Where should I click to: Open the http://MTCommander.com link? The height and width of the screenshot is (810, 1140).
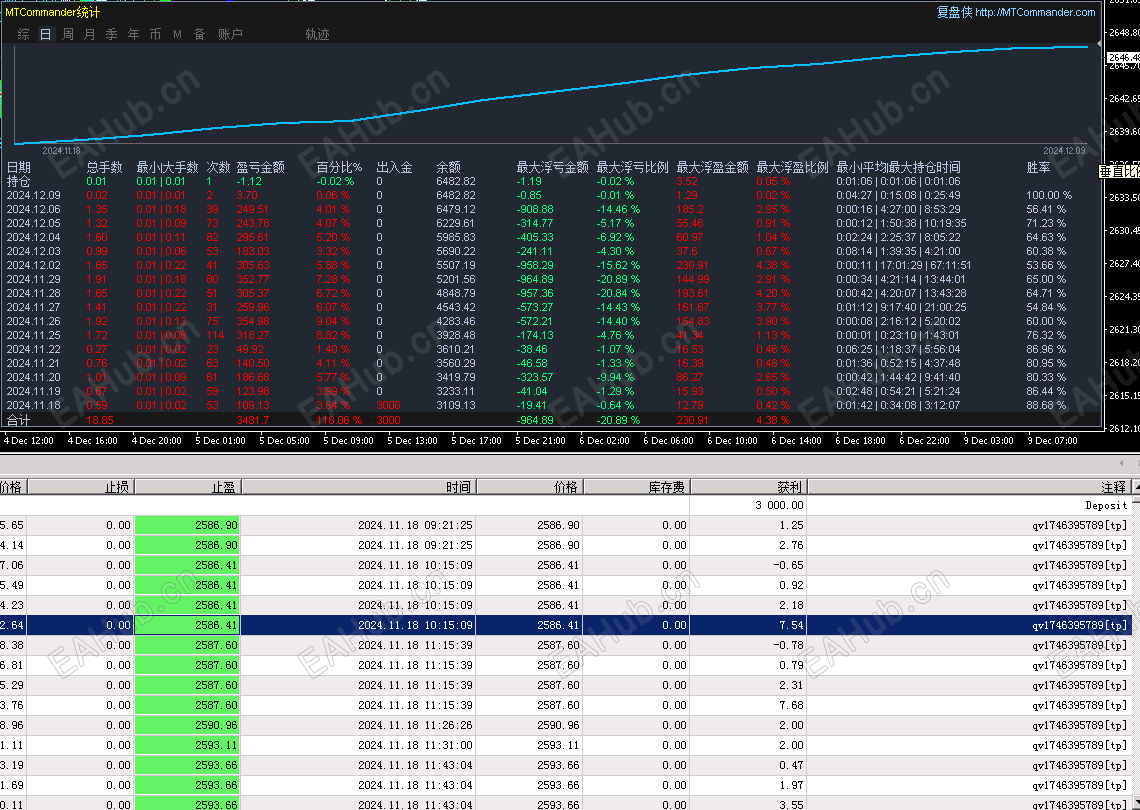[x=1035, y=12]
